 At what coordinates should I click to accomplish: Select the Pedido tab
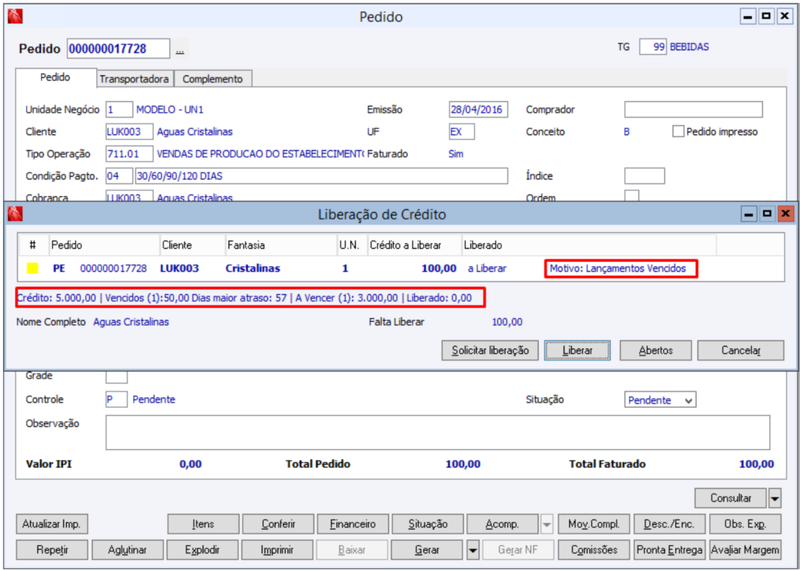pyautogui.click(x=55, y=78)
